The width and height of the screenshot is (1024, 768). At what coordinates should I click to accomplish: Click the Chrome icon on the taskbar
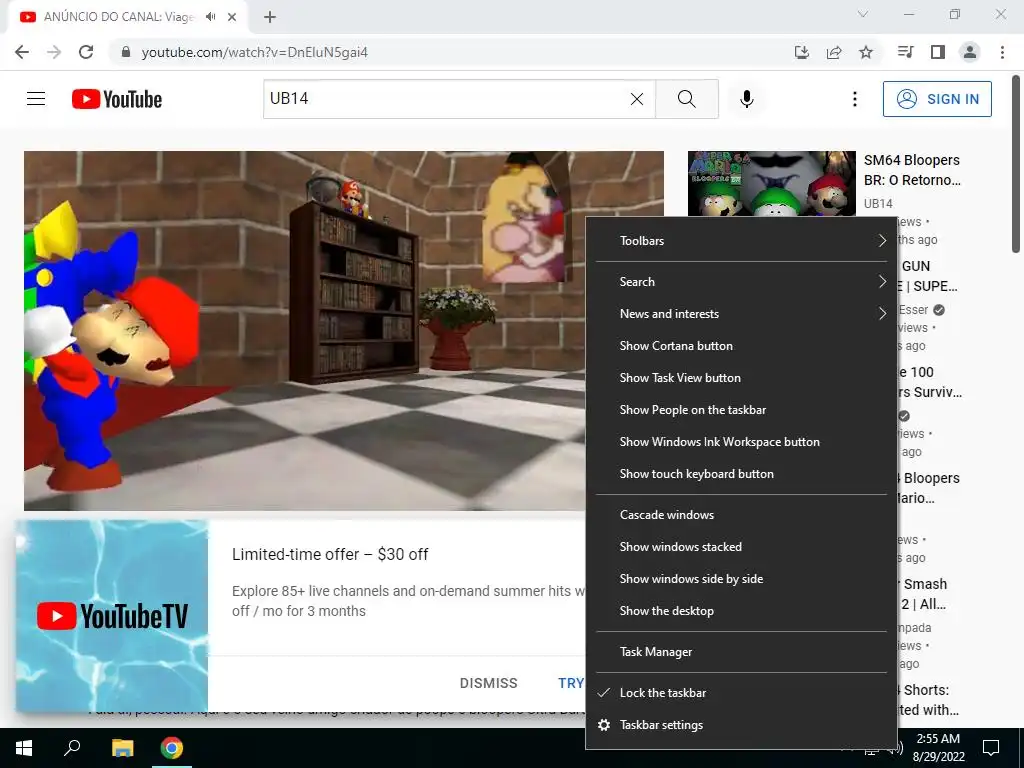(172, 748)
